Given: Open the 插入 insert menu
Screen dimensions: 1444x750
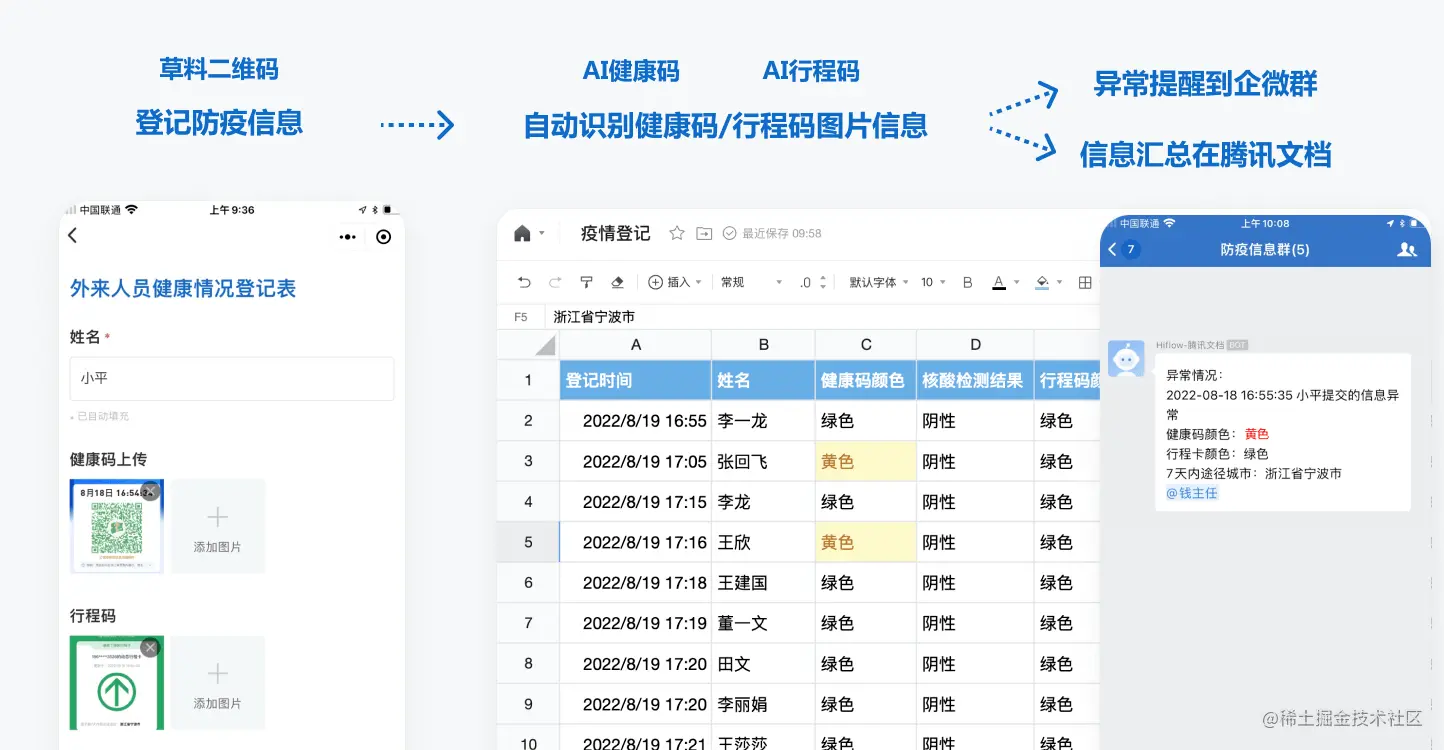Looking at the screenshot, I should pos(675,283).
